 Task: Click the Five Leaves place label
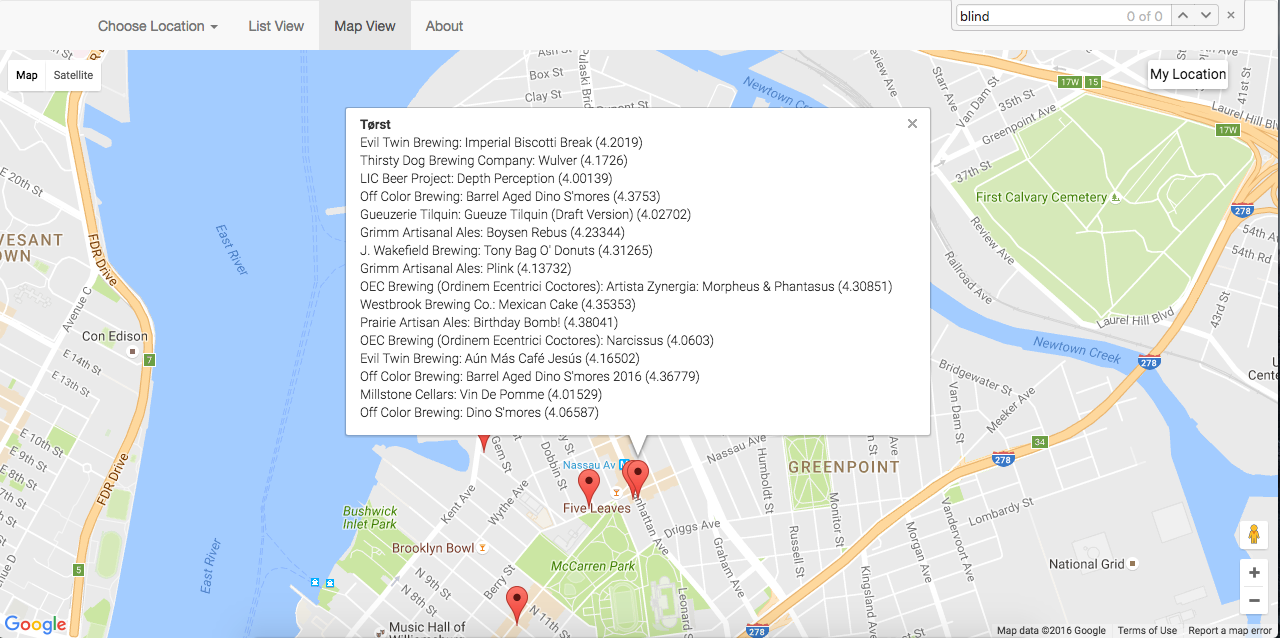pyautogui.click(x=597, y=508)
